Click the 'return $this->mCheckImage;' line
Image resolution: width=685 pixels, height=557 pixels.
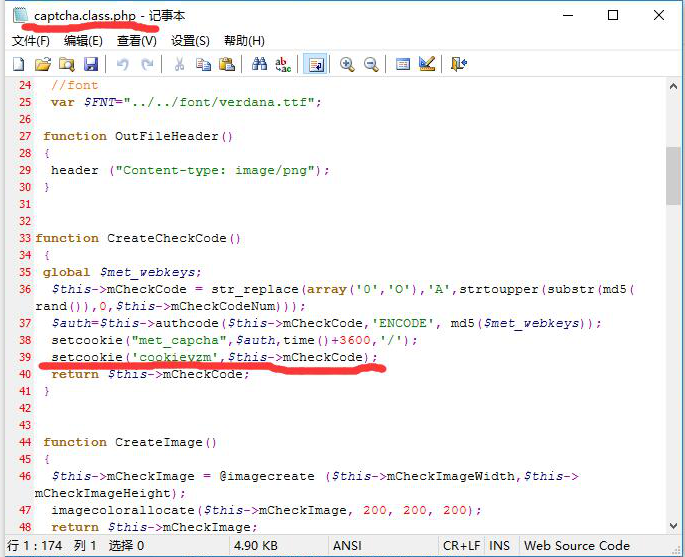(154, 527)
